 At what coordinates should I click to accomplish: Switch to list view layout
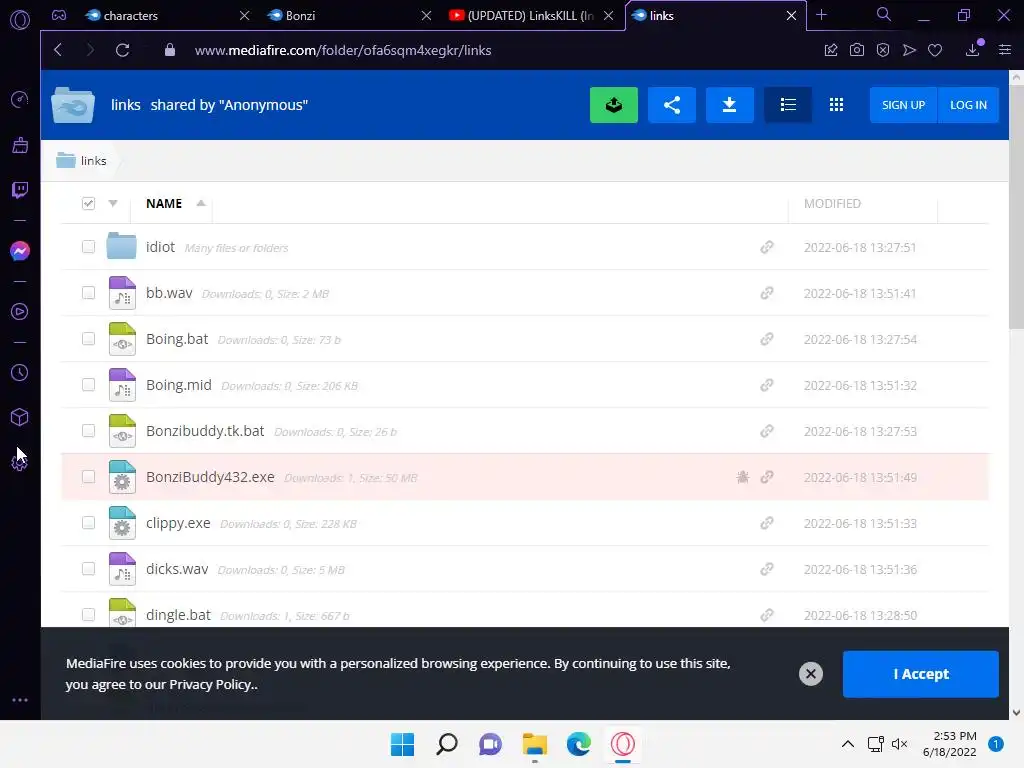point(788,104)
